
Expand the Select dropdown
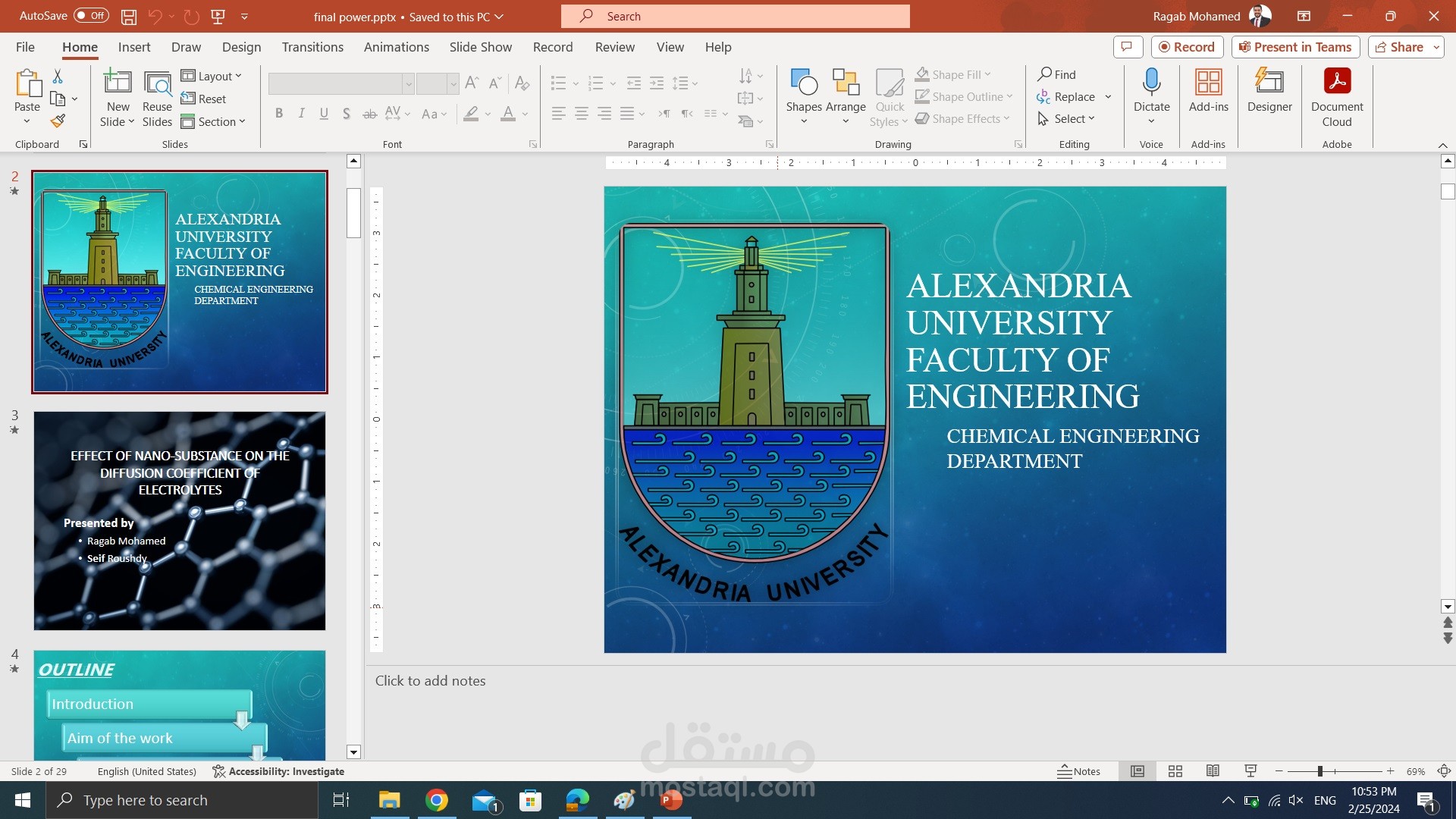tap(1065, 118)
